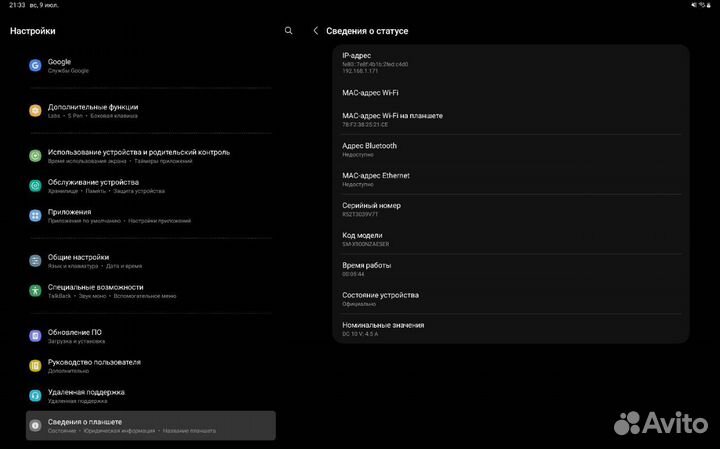The image size is (720, 449).
Task: Tap the Адрес Bluetooth row
Action: (511, 149)
